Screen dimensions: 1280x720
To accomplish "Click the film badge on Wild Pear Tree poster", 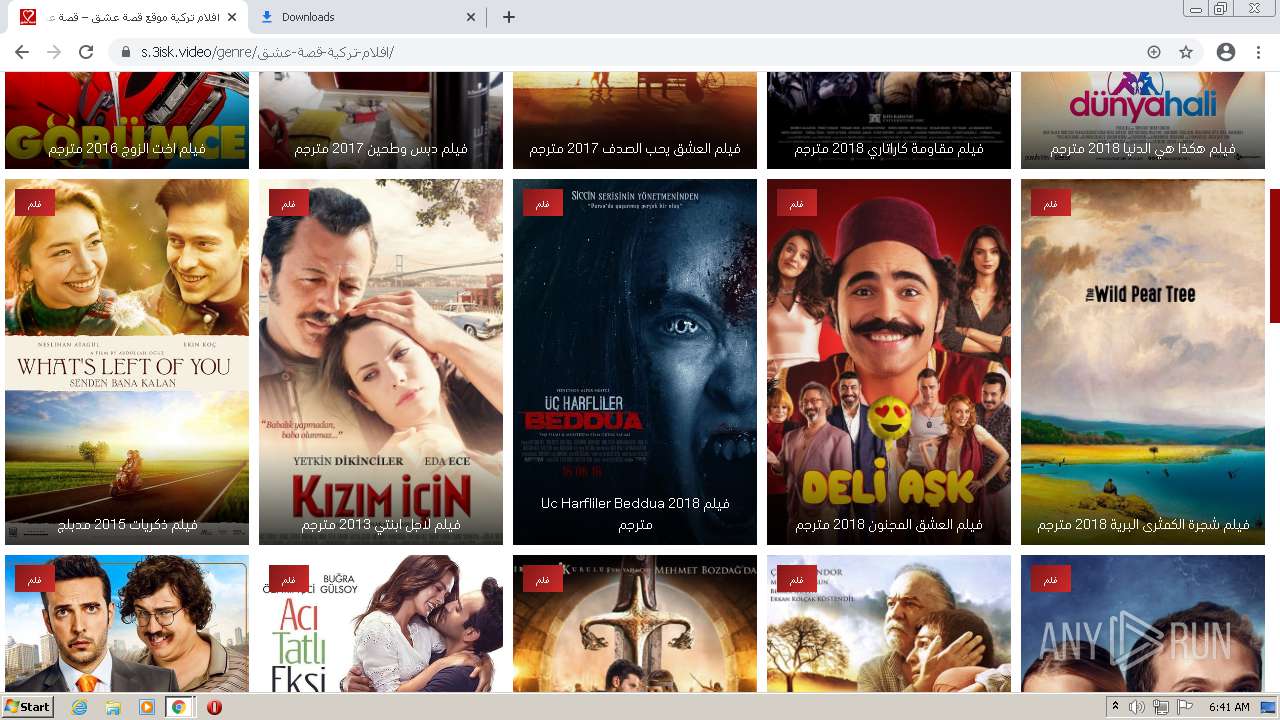I will (x=1050, y=203).
